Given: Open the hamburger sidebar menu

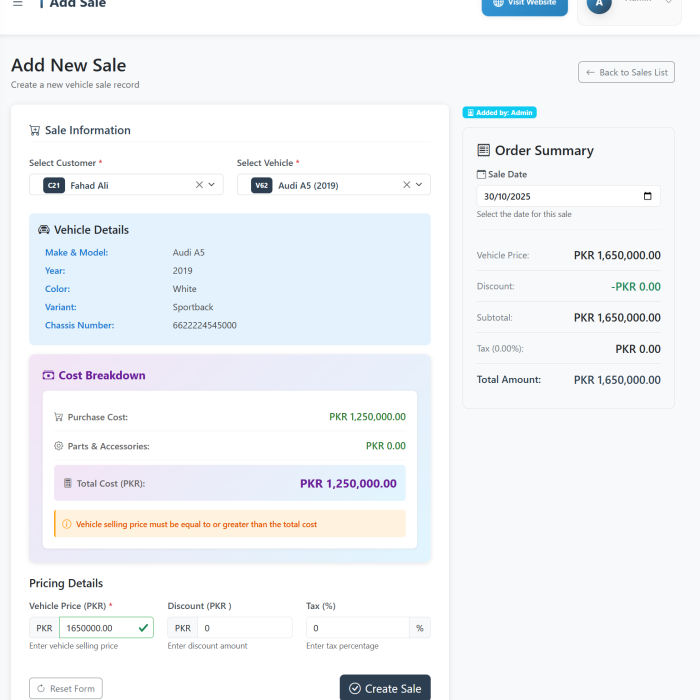Looking at the screenshot, I should tap(17, 4).
